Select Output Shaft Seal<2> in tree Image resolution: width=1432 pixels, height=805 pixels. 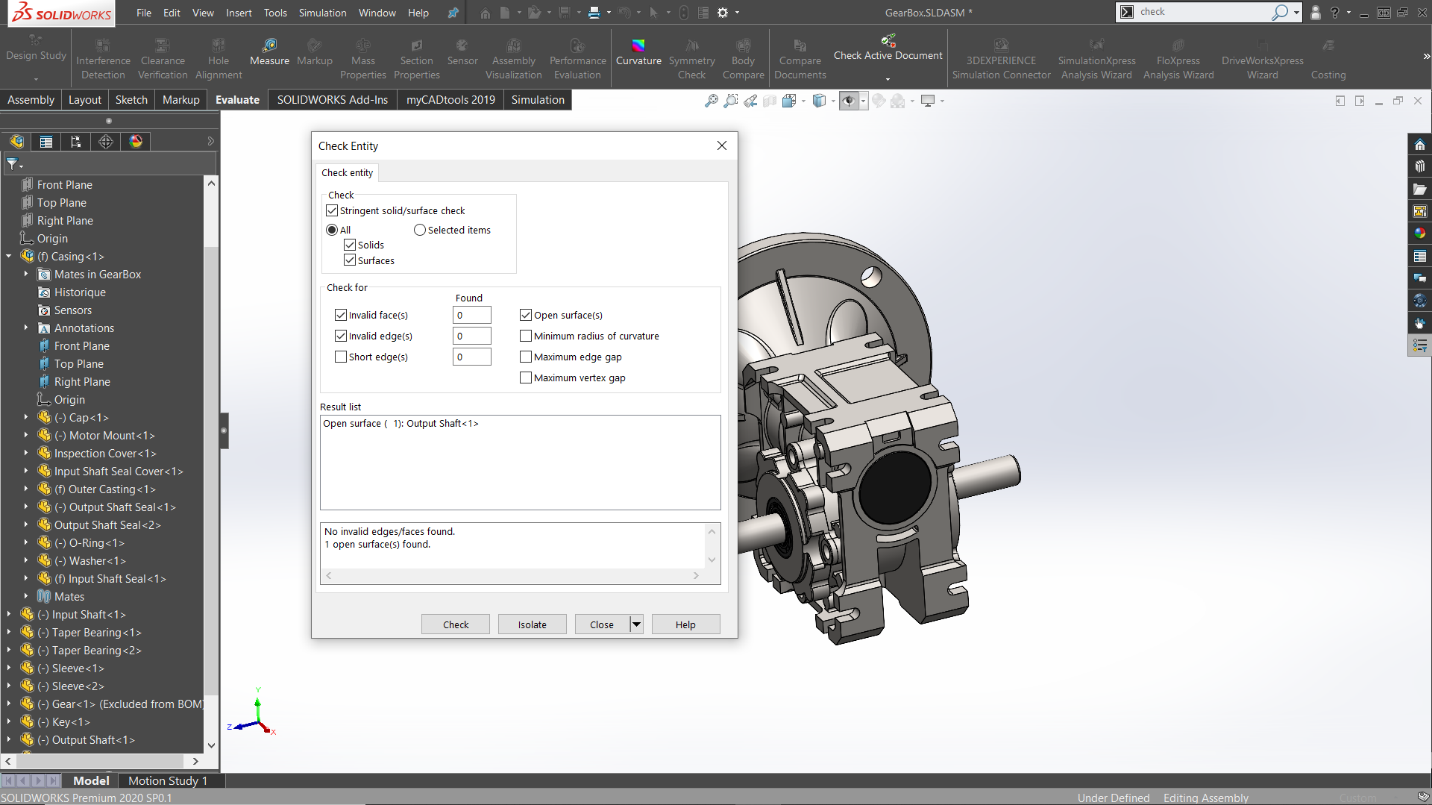tap(107, 525)
